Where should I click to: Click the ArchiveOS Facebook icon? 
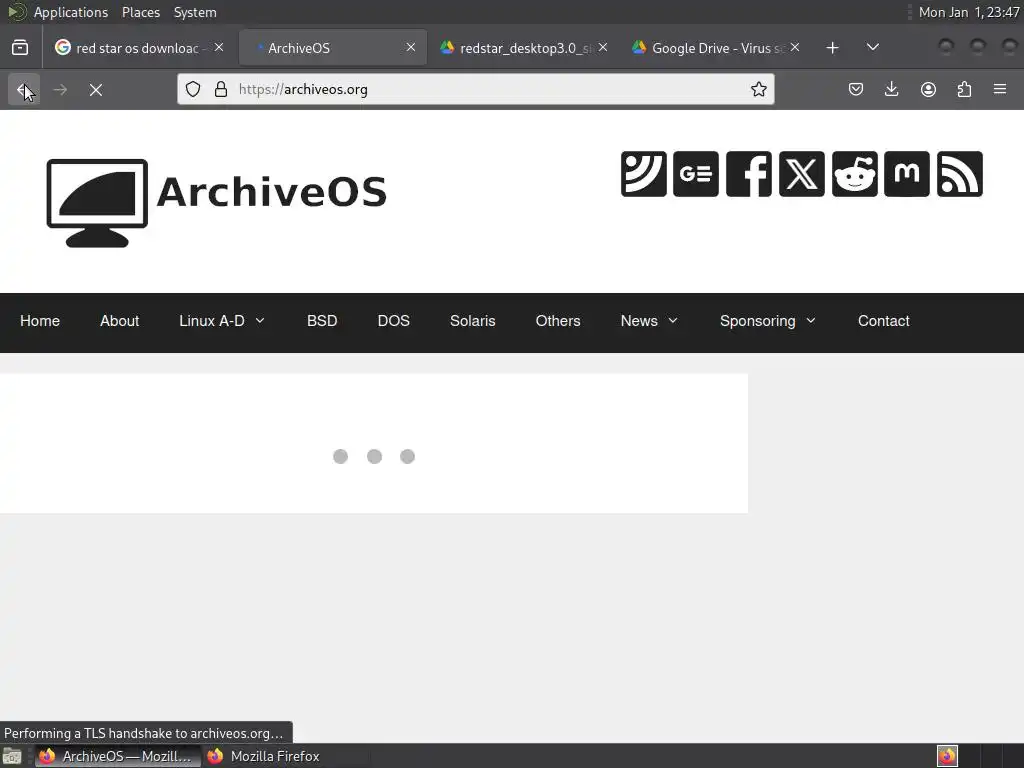tap(748, 174)
